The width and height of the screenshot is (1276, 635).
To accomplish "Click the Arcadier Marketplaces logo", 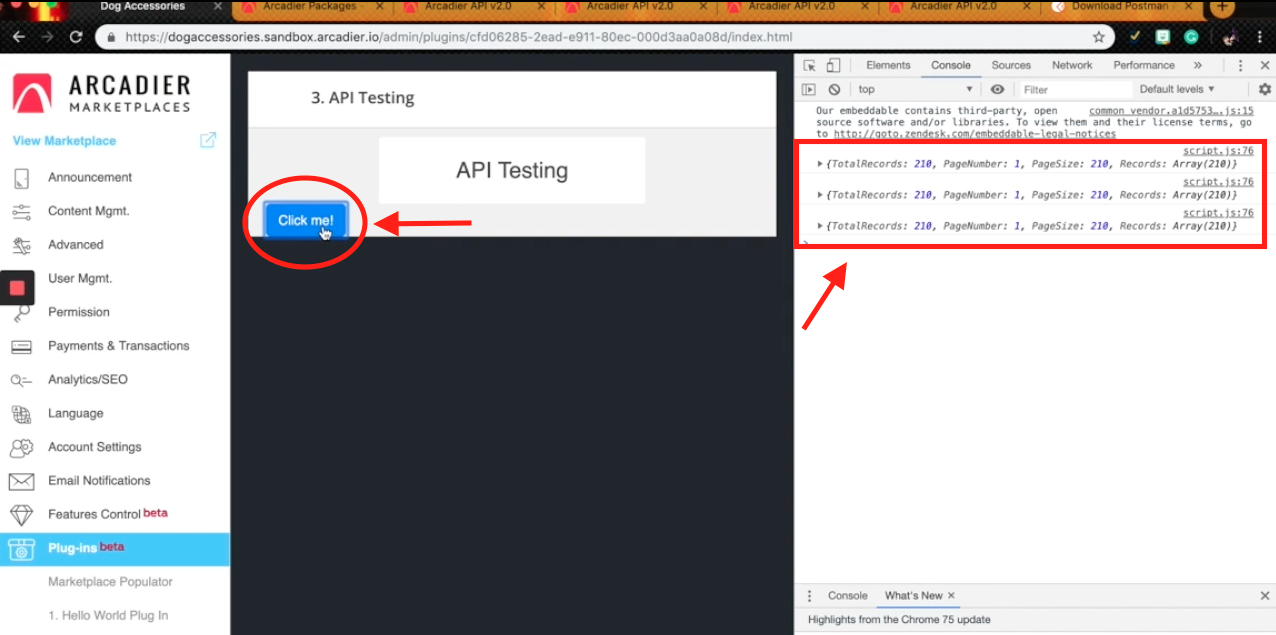I will coord(101,93).
